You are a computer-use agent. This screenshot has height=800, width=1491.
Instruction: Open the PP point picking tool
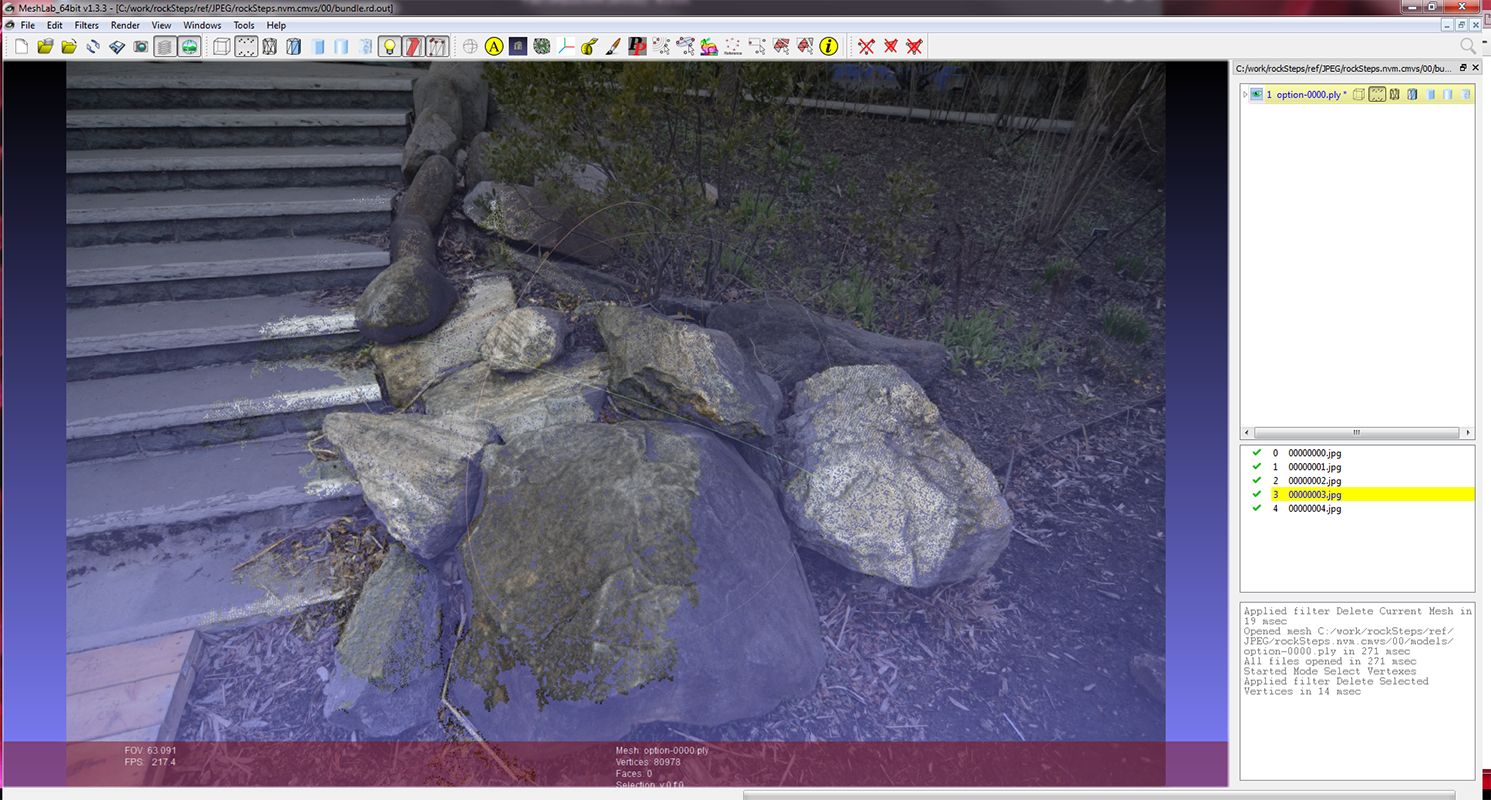coord(638,46)
